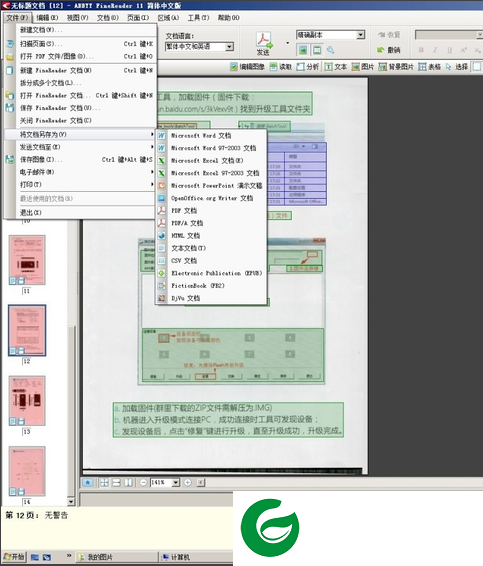Open the 编辑(E) menu
This screenshot has width=483, height=566.
click(x=47, y=17)
